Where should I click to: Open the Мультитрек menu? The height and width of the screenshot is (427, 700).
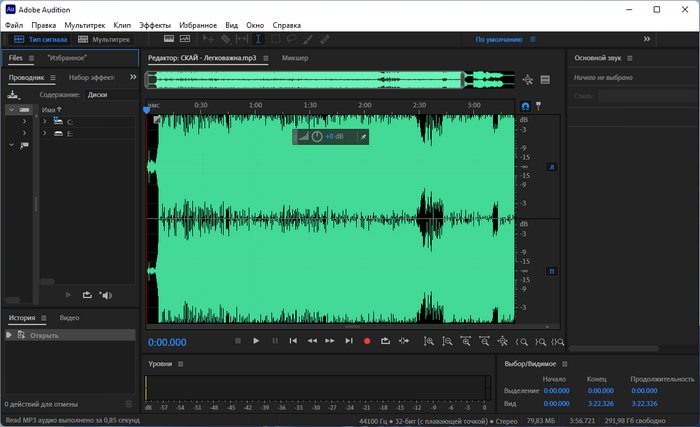(85, 25)
